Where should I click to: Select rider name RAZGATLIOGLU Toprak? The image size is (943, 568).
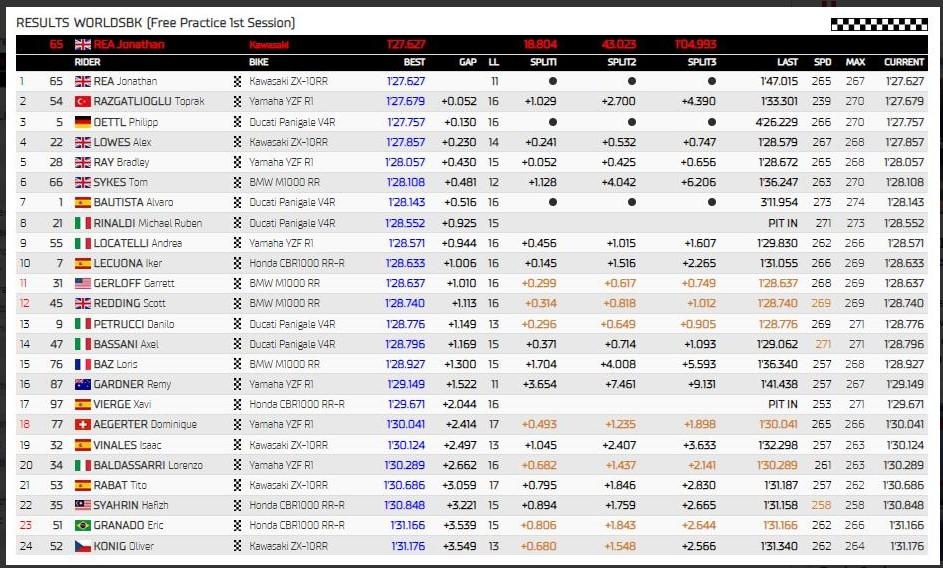tap(149, 102)
